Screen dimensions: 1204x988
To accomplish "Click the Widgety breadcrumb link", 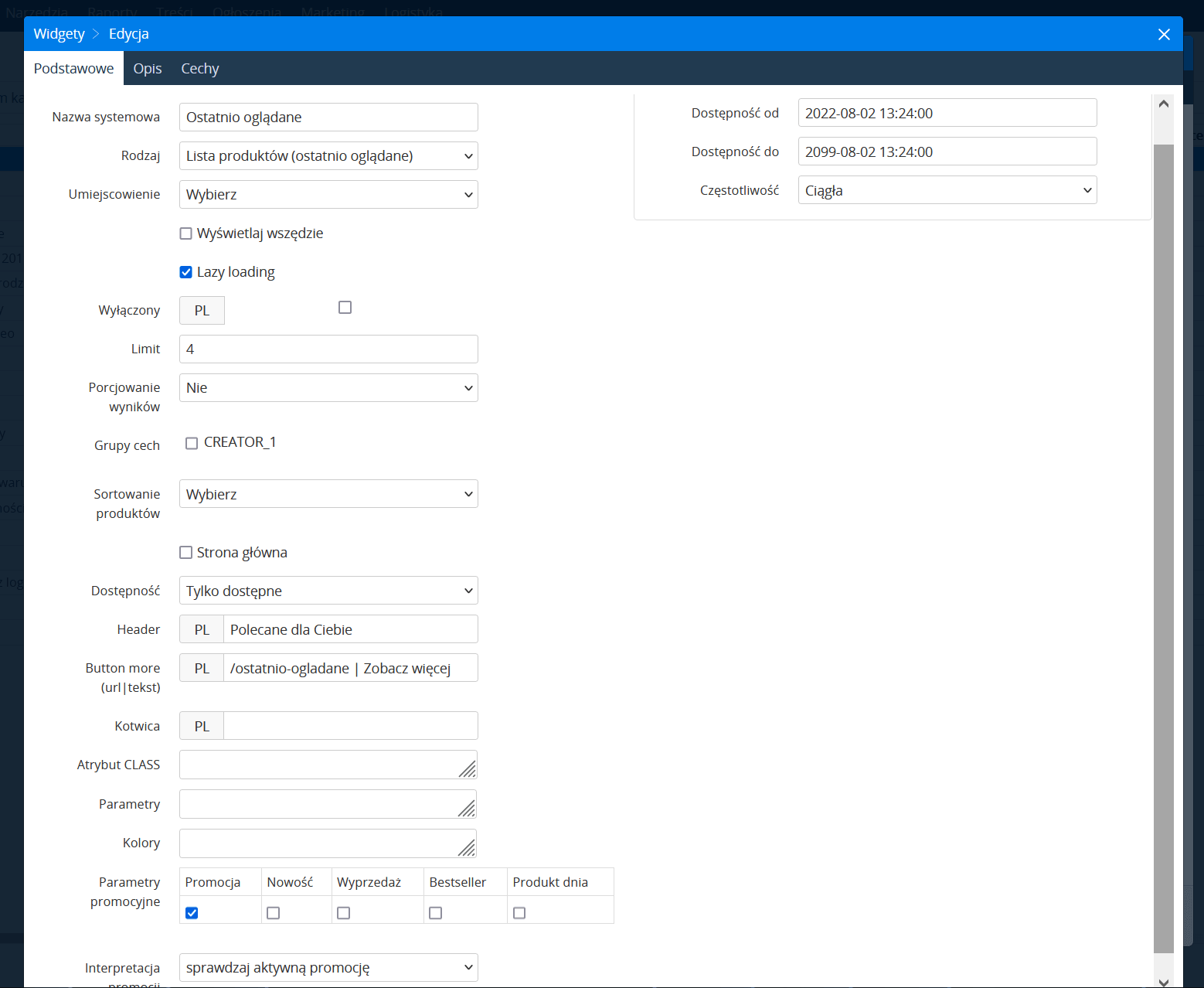I will (x=60, y=34).
